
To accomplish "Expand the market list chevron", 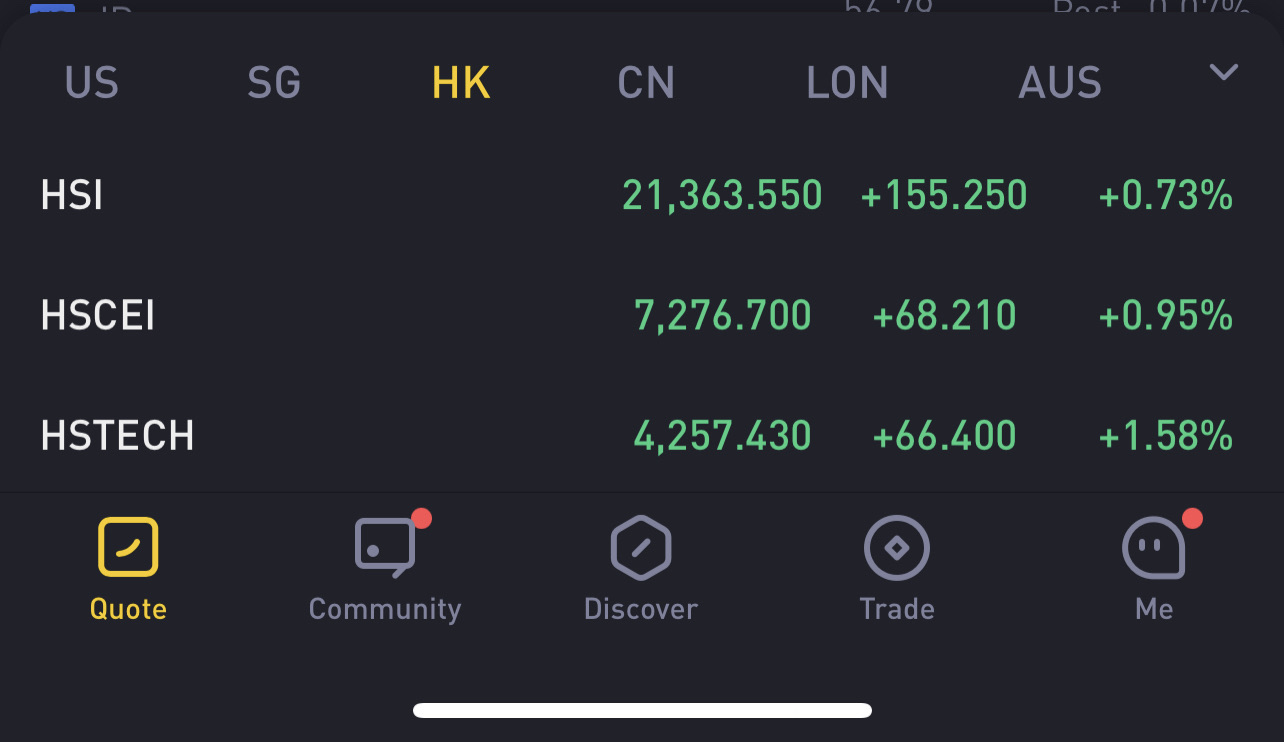I will [1224, 72].
